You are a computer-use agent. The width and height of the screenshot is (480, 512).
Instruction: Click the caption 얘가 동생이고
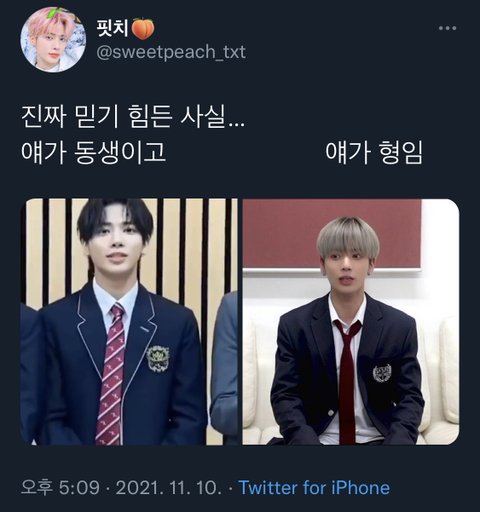[93, 152]
